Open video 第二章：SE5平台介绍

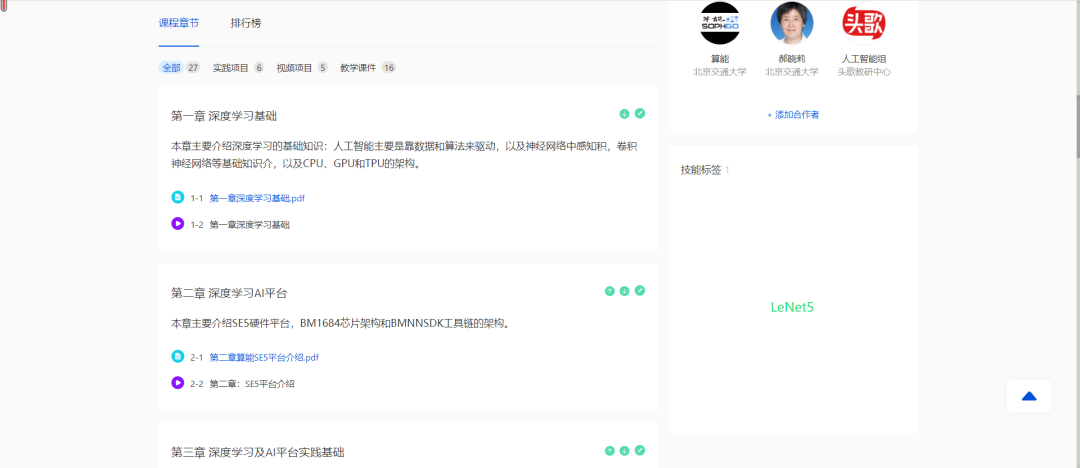coord(252,383)
